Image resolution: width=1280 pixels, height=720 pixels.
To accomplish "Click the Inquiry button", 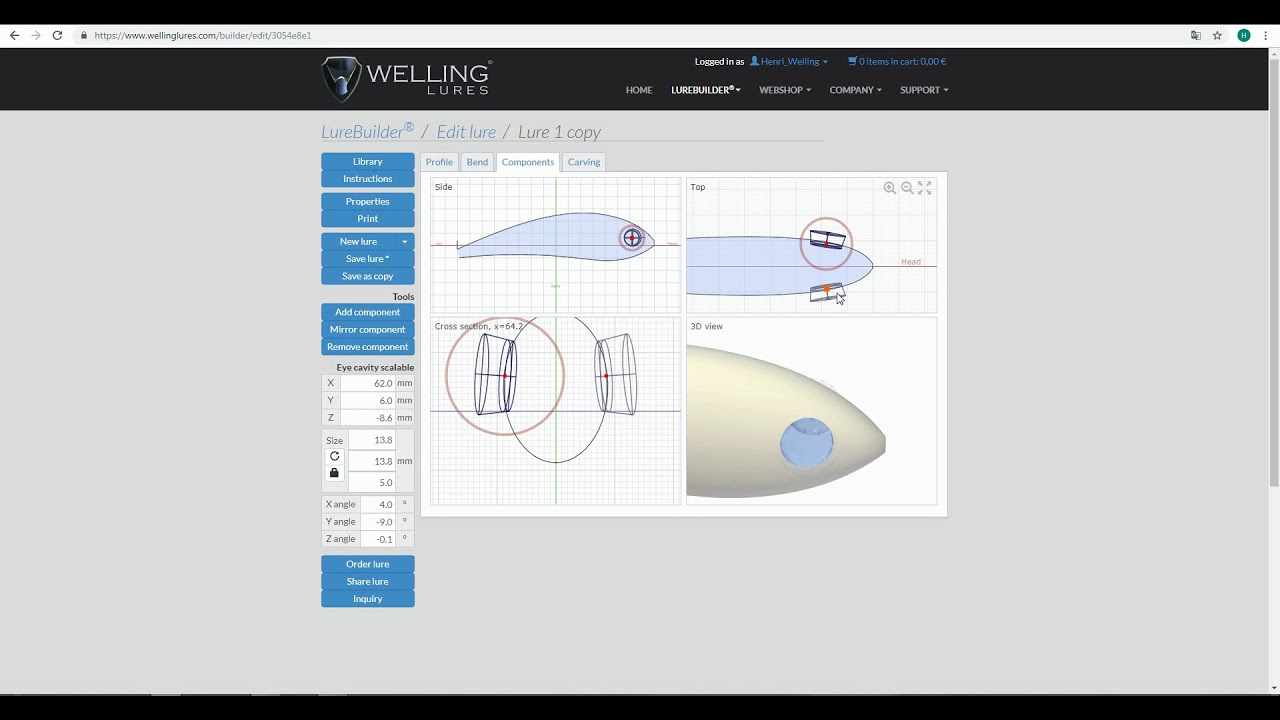I will pos(368,599).
